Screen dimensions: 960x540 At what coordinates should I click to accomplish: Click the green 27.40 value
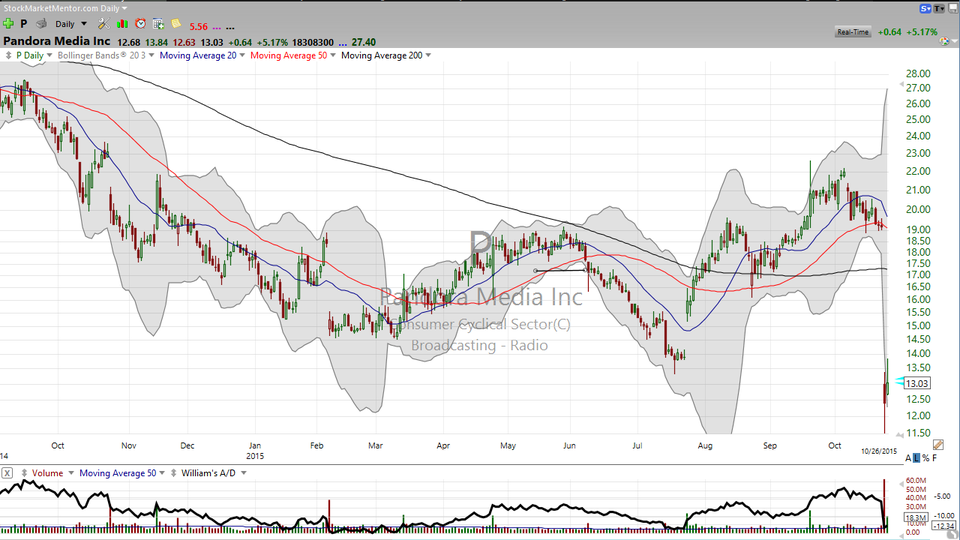point(364,43)
